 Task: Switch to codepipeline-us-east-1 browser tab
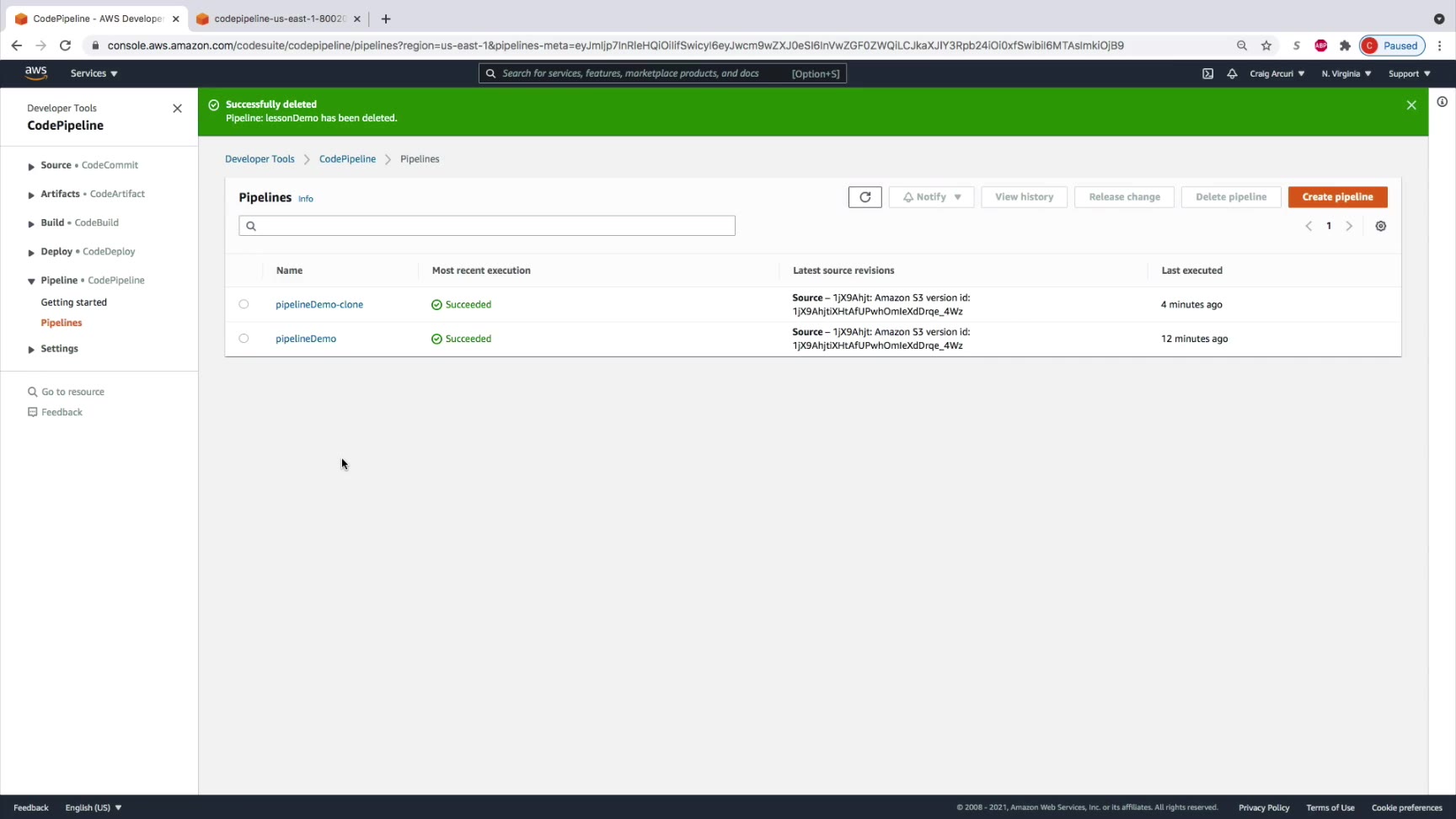click(278, 19)
